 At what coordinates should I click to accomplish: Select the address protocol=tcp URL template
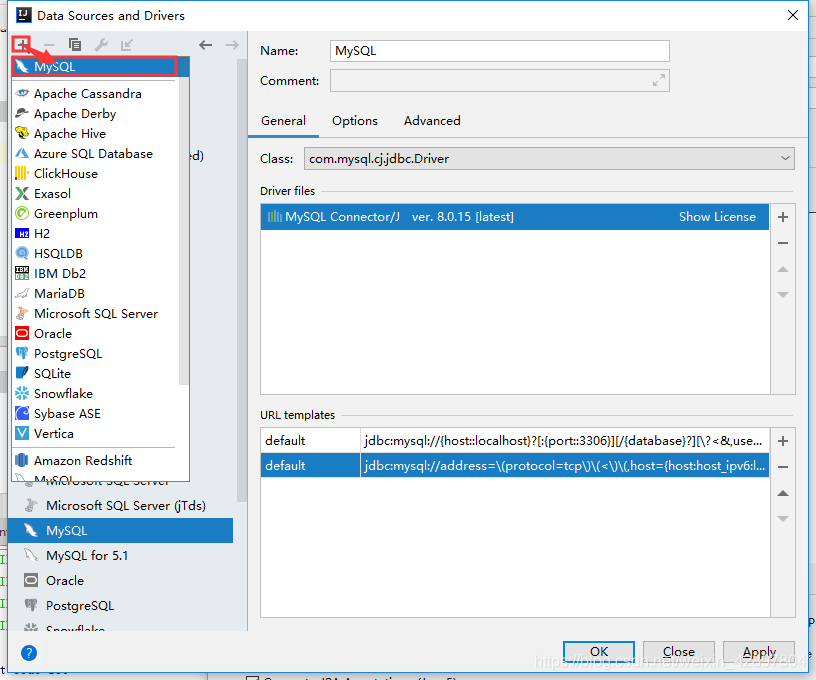[x=514, y=465]
